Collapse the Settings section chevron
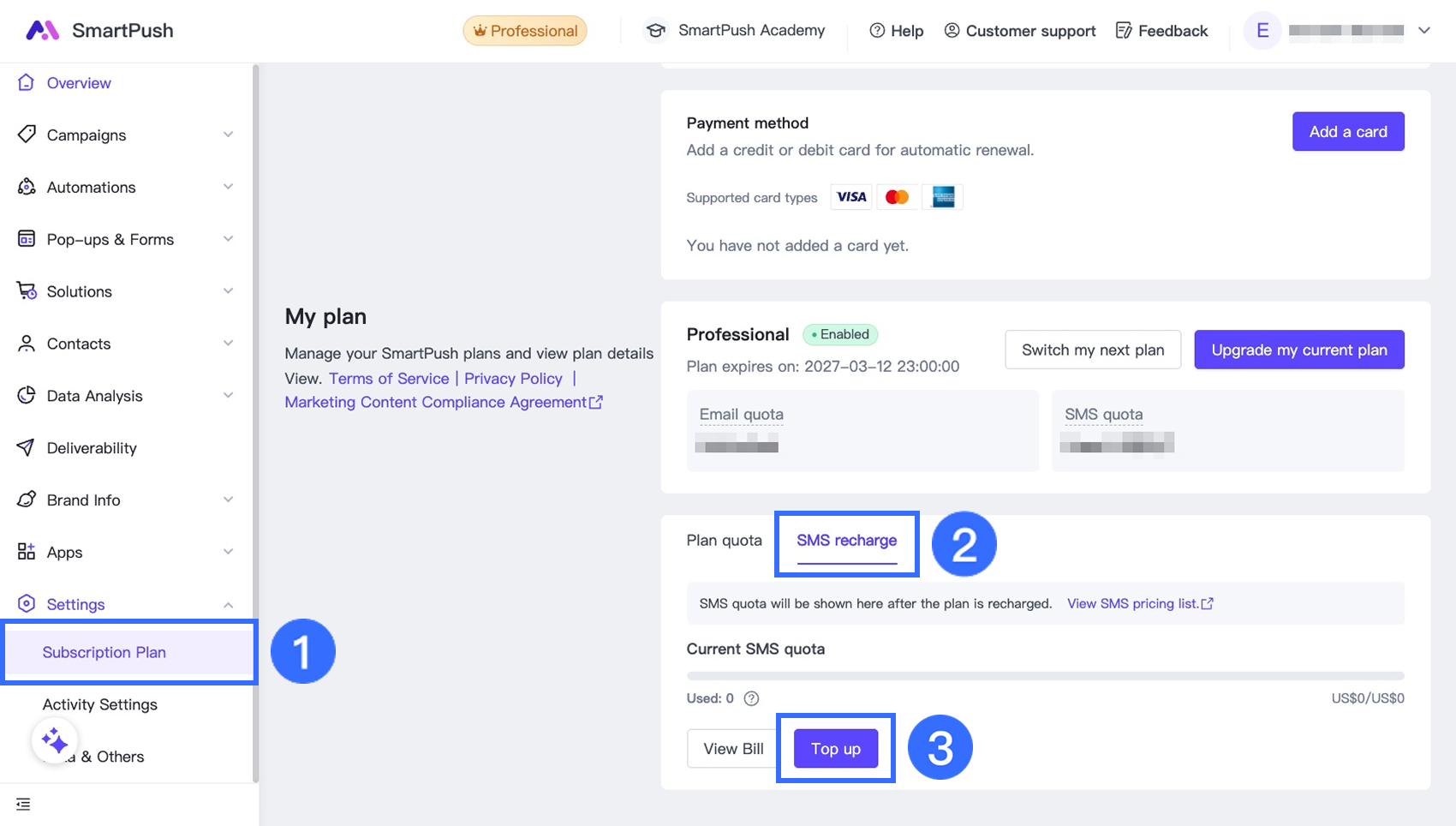The width and height of the screenshot is (1456, 826). [228, 605]
